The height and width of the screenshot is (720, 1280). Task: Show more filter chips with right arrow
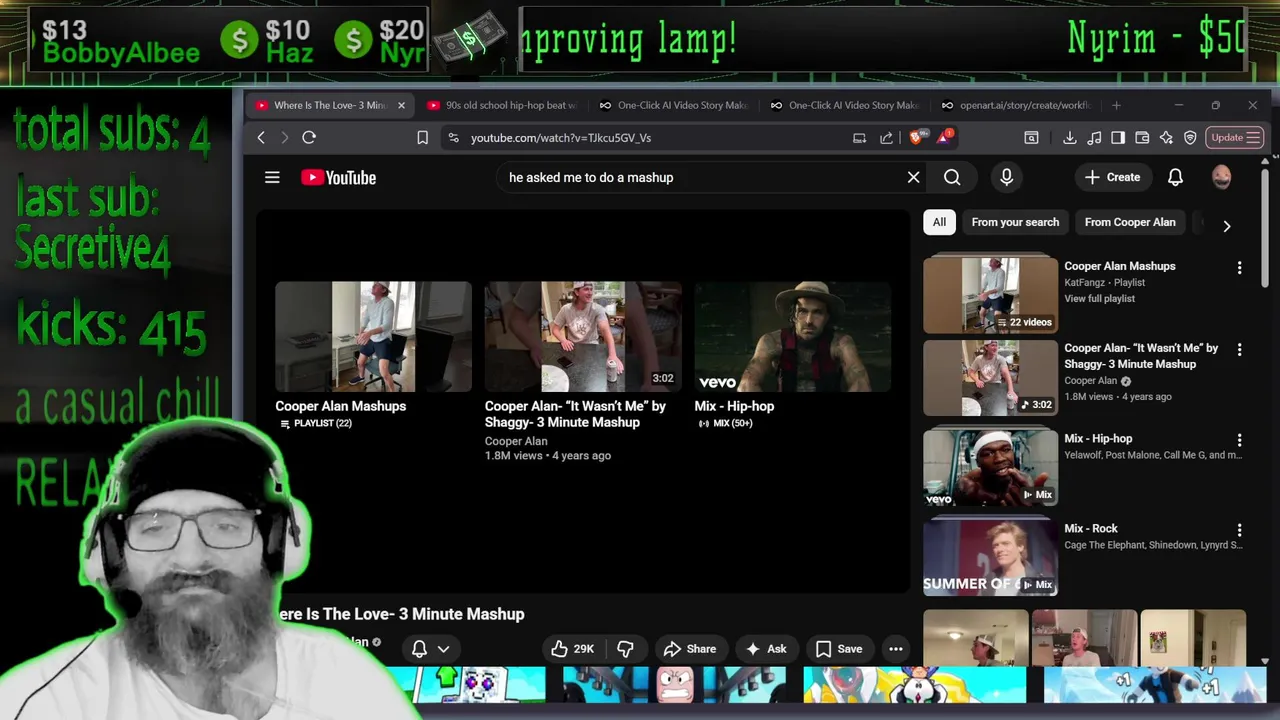point(1226,225)
